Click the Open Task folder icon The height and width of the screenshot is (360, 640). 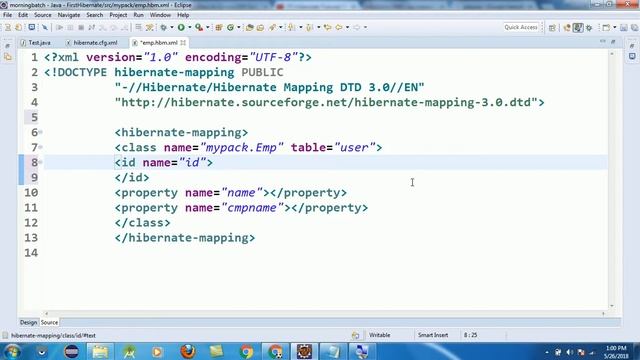(x=260, y=27)
